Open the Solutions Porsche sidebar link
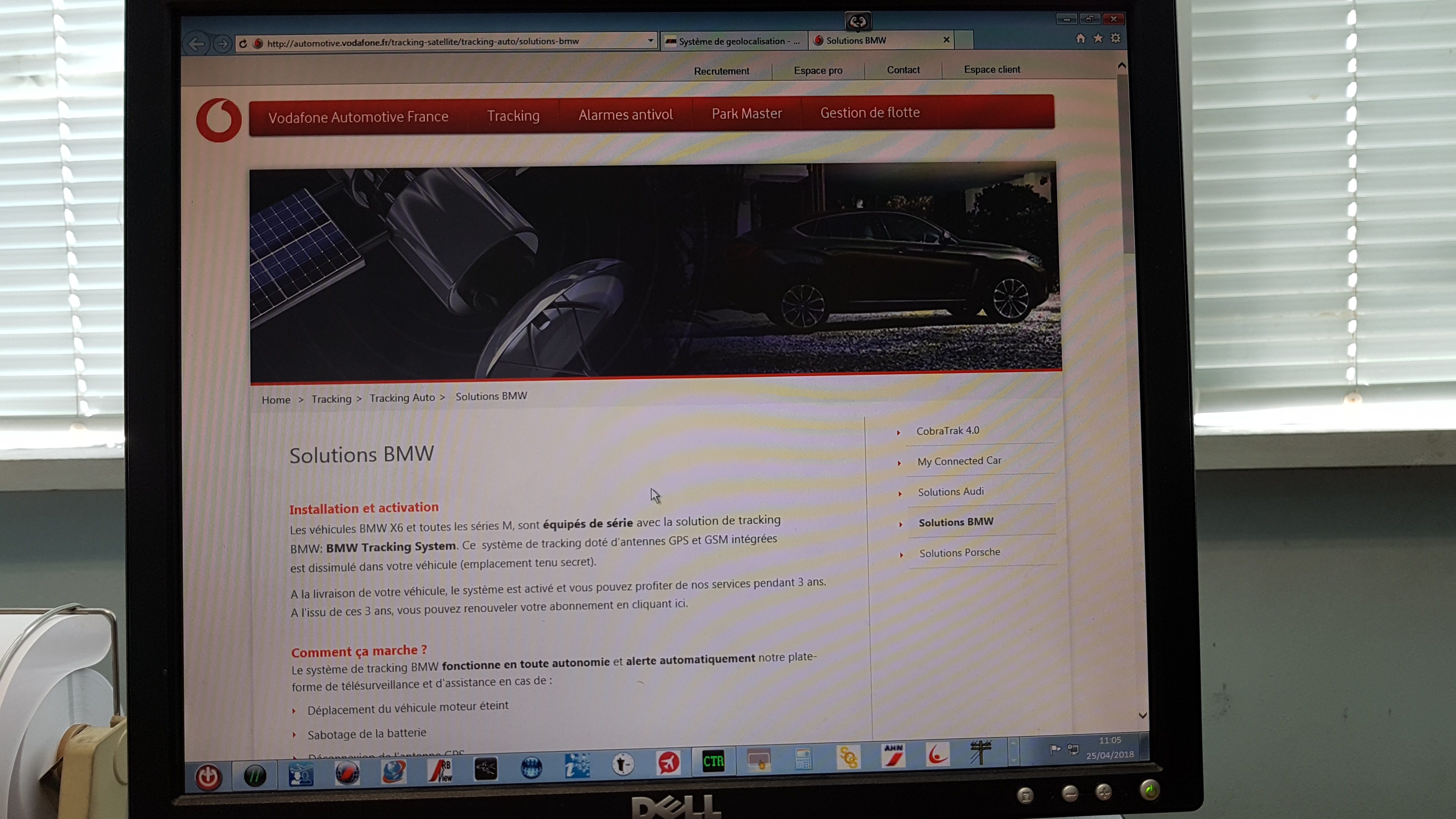Screen dimensions: 1456x819 [960, 552]
